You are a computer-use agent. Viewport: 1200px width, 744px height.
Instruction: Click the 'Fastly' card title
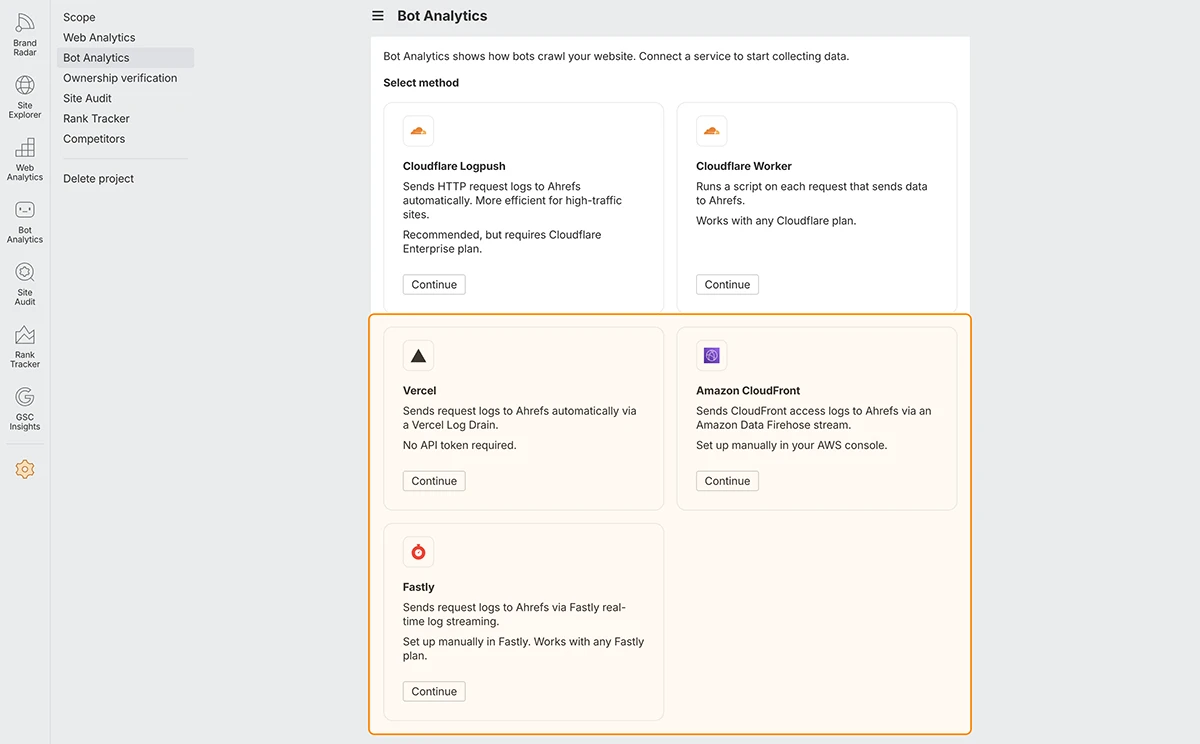tap(419, 587)
